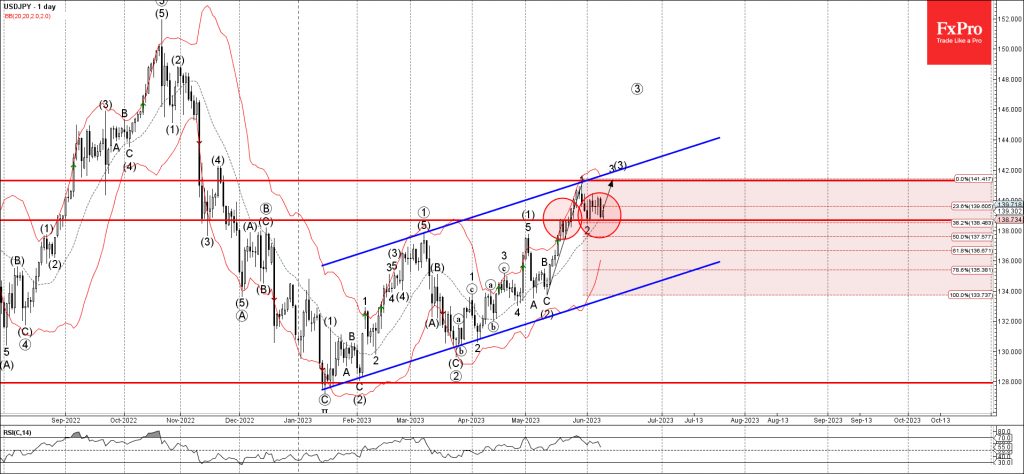Click the Nov-2022 date on time axis
1024x474 pixels.
pos(178,422)
